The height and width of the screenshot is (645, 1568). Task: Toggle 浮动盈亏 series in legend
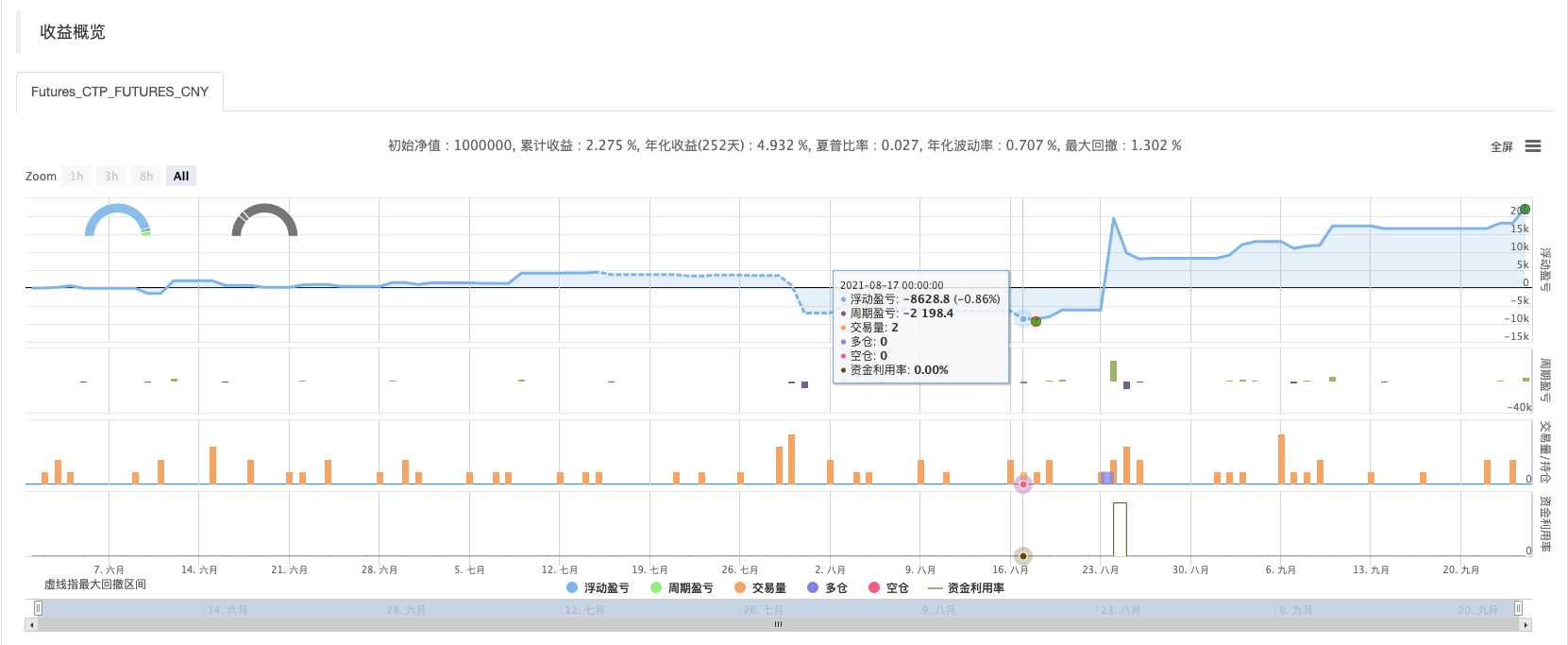(598, 588)
